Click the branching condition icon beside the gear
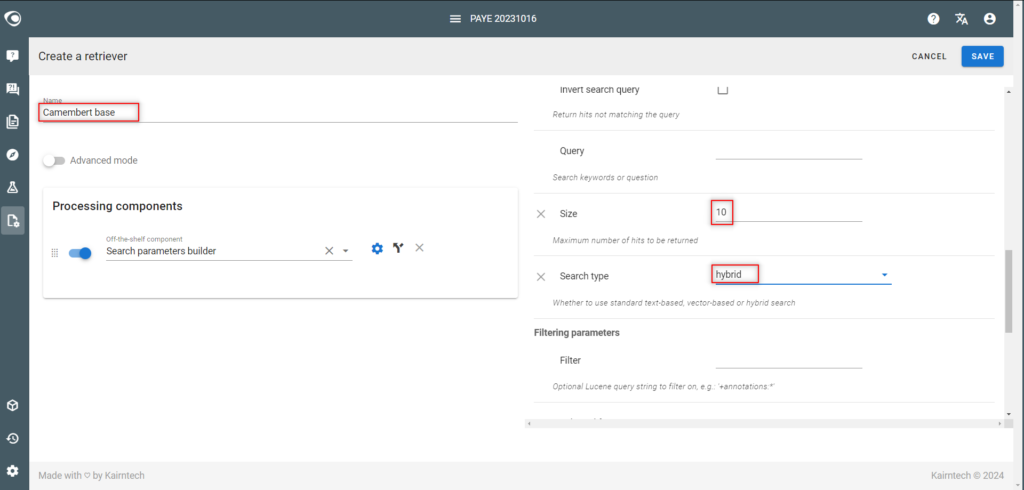This screenshot has width=1024, height=490. click(x=398, y=248)
